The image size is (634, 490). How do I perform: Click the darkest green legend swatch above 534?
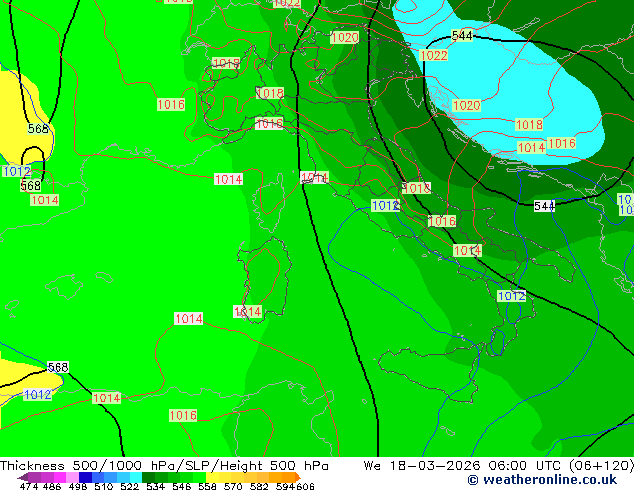pos(148,477)
